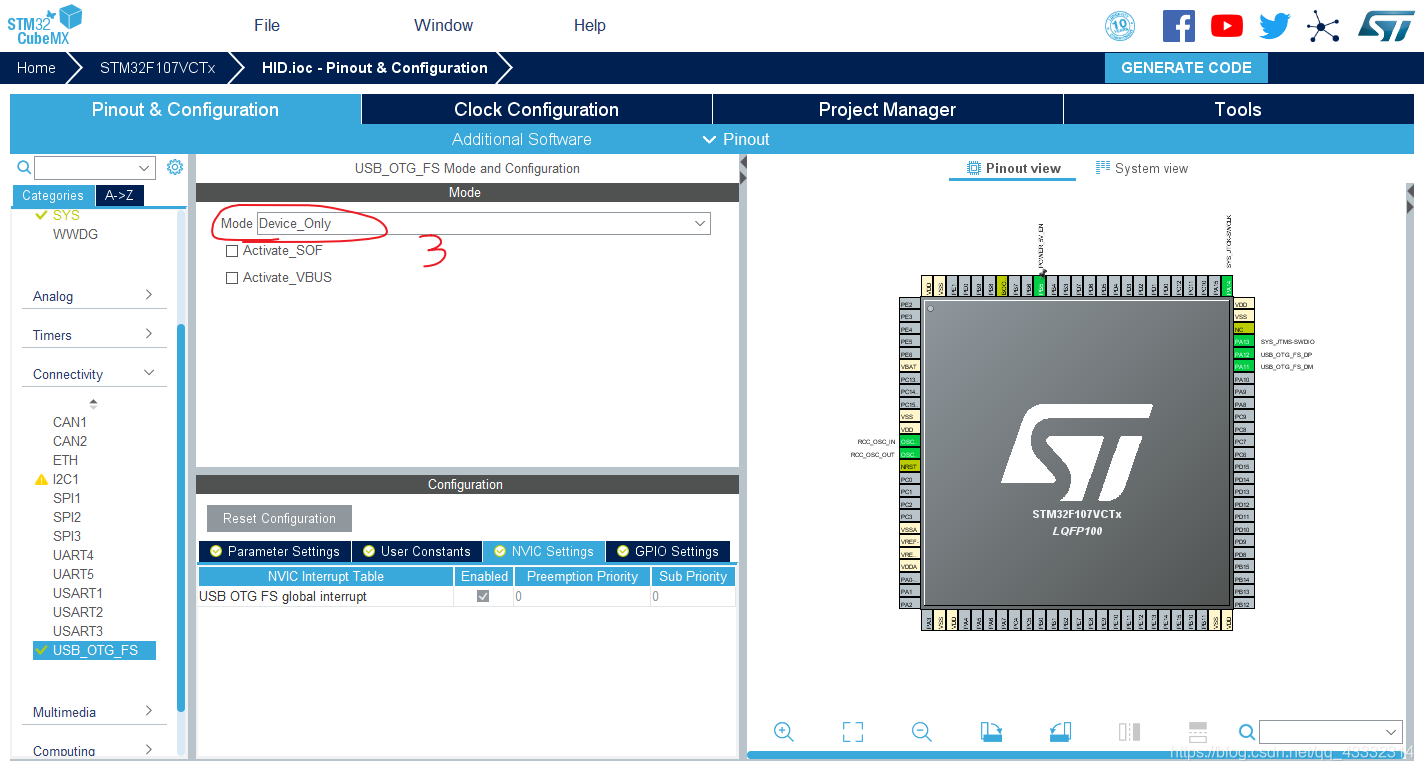This screenshot has width=1424, height=771.
Task: Expand the Analog category in sidebar
Action: click(94, 296)
